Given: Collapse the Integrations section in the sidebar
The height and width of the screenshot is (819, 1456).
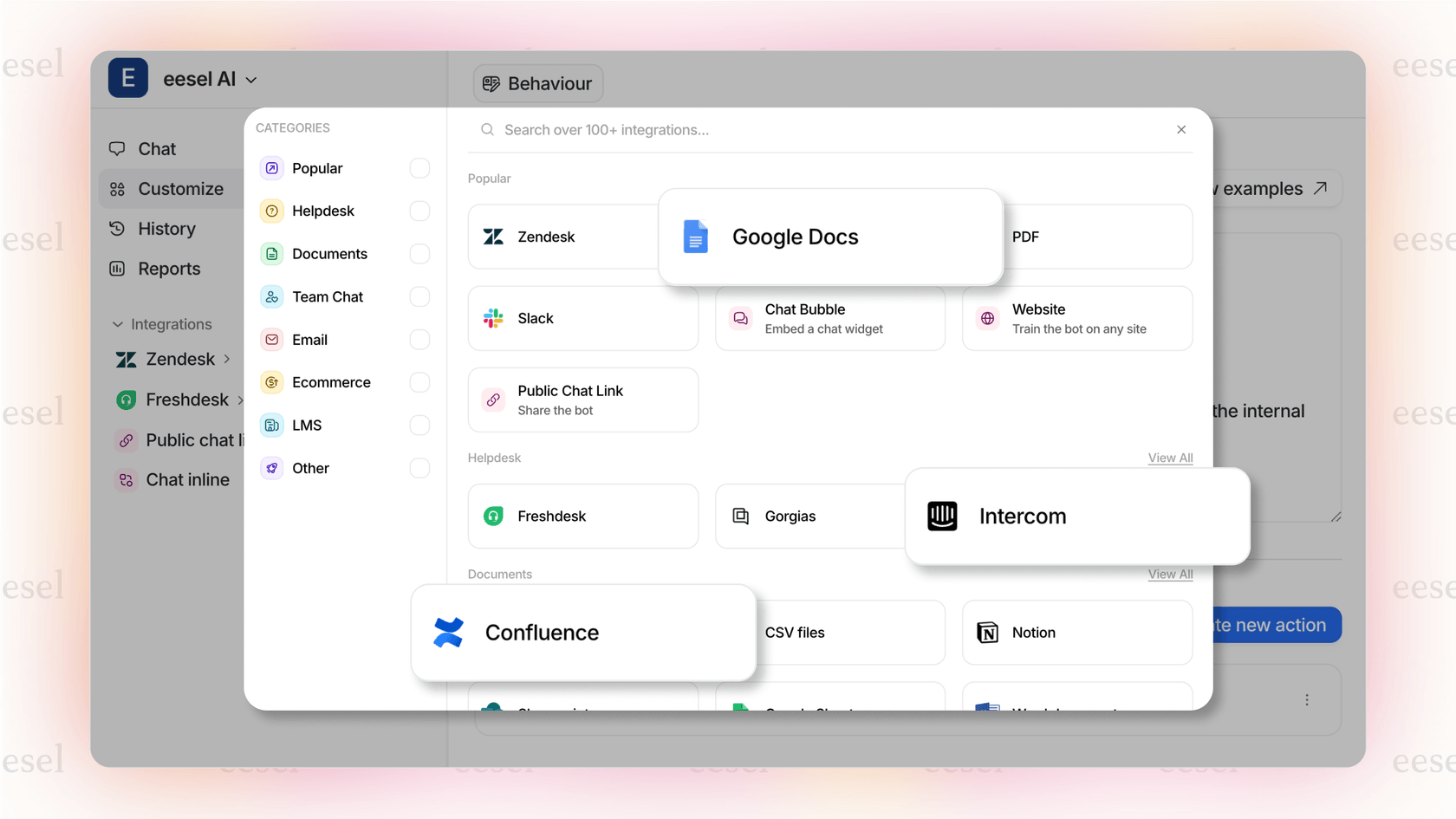Looking at the screenshot, I should (118, 323).
